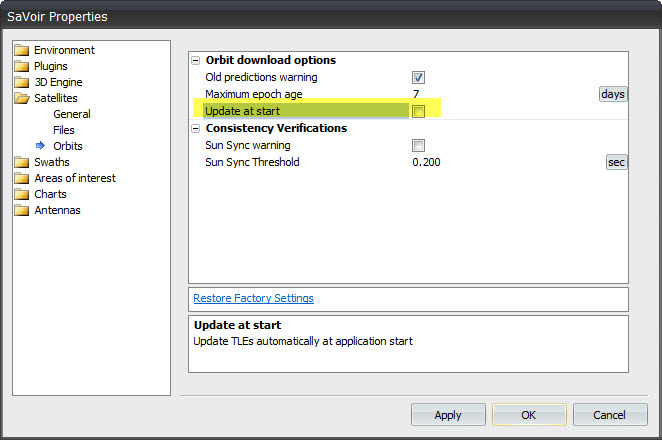Collapse the Consistency Verifications section
662x440 pixels.
[x=196, y=129]
